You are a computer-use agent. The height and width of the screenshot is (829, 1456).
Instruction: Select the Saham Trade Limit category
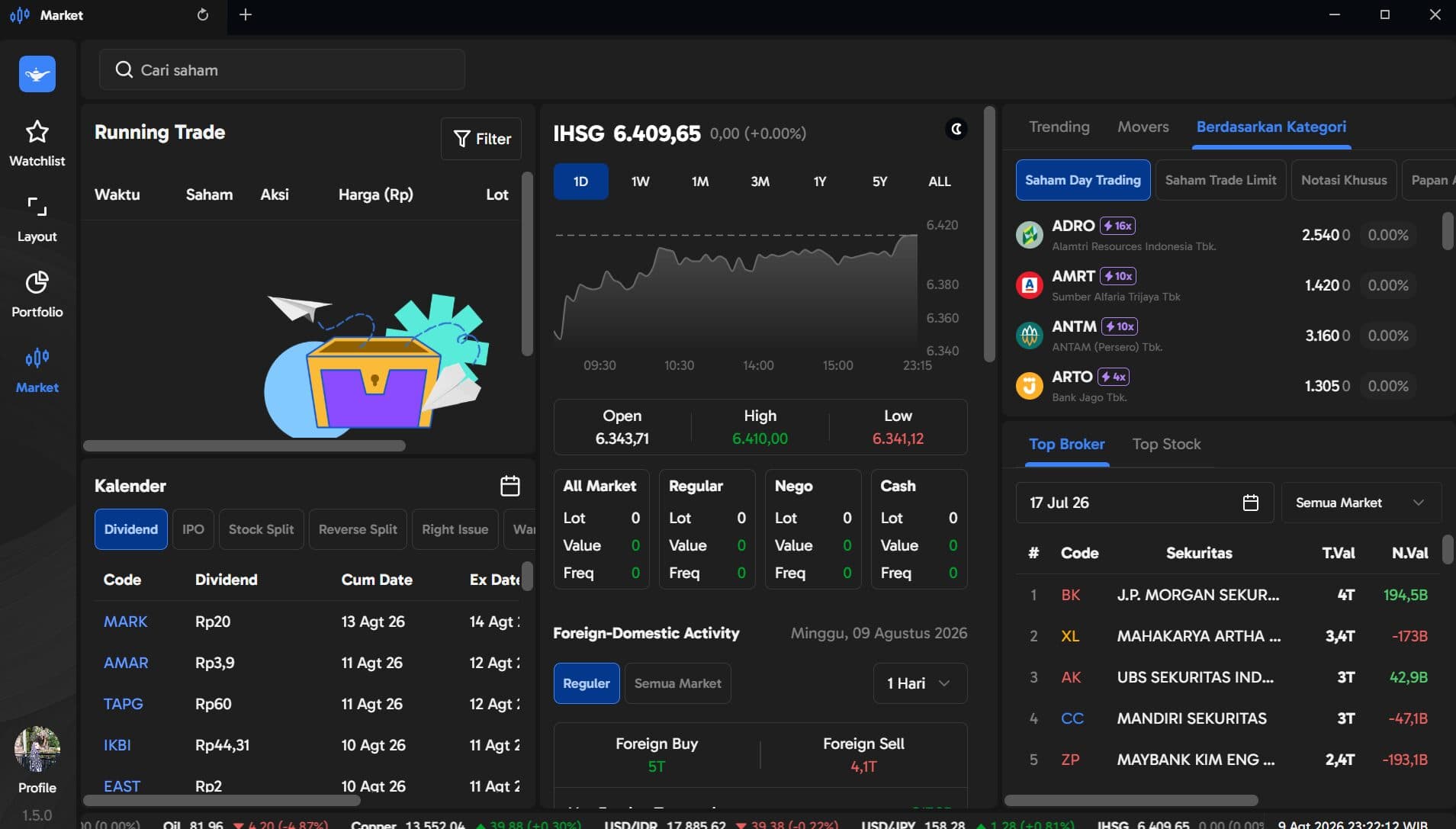point(1221,180)
